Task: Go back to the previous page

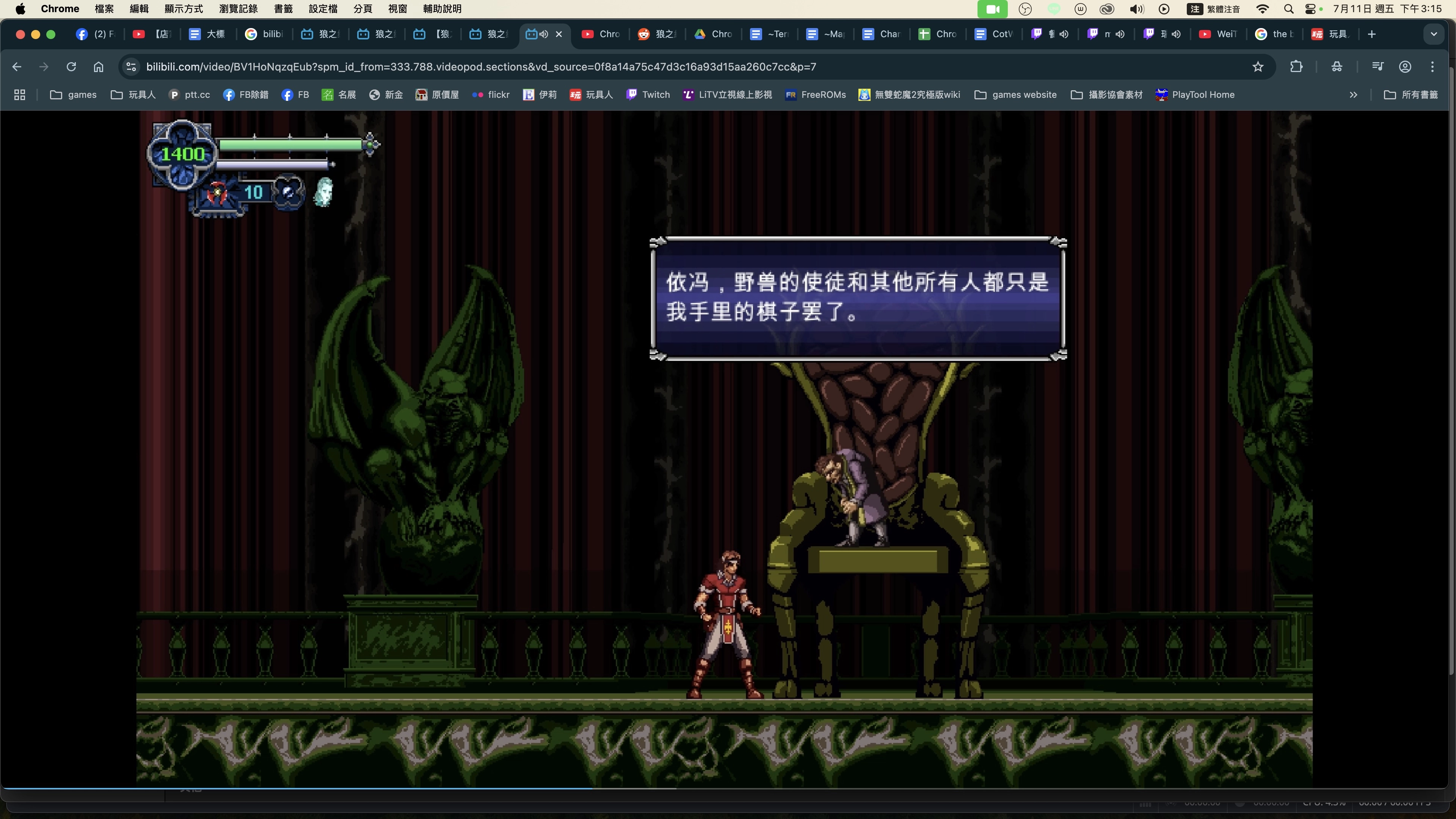Action: (17, 67)
